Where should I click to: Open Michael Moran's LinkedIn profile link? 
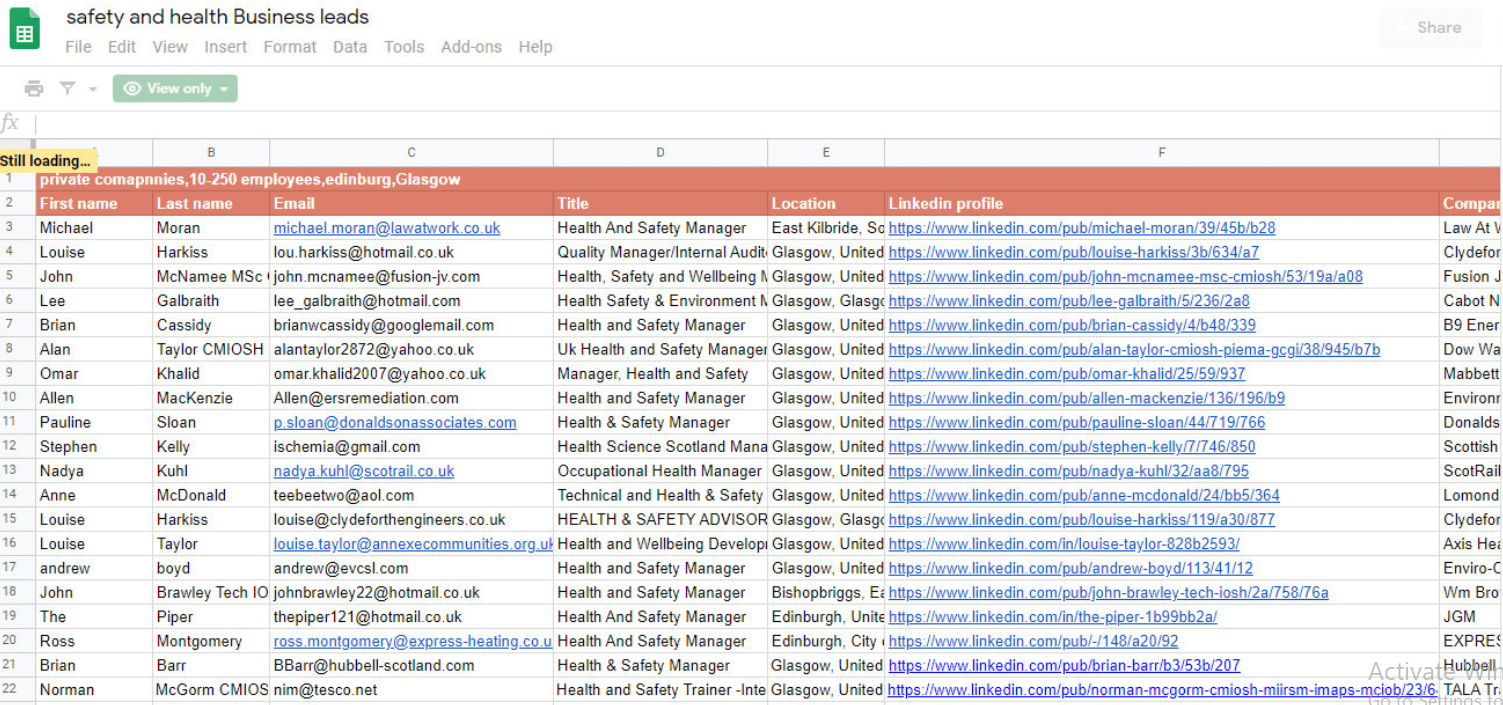(x=1081, y=228)
